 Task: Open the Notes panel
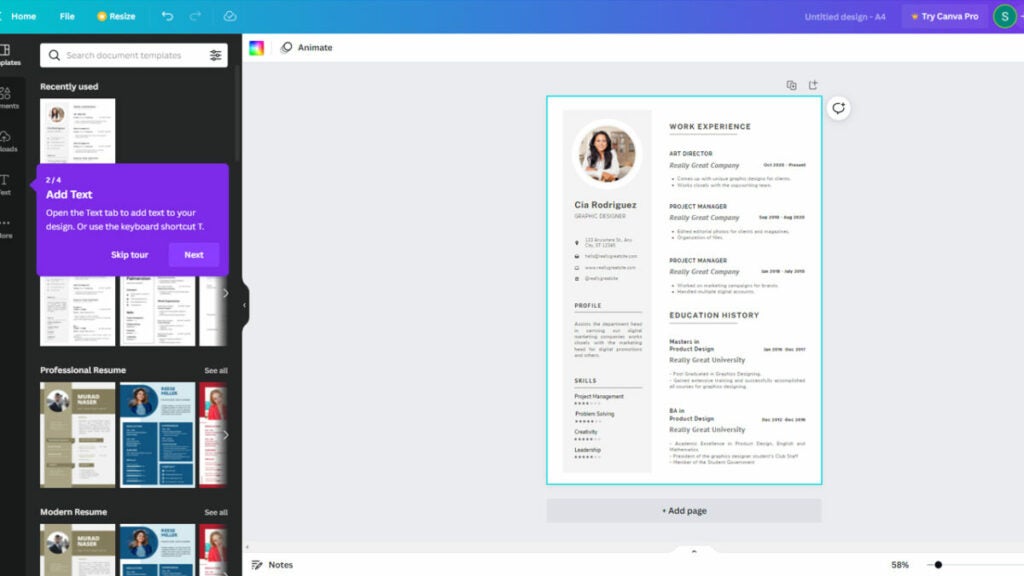[x=272, y=565]
